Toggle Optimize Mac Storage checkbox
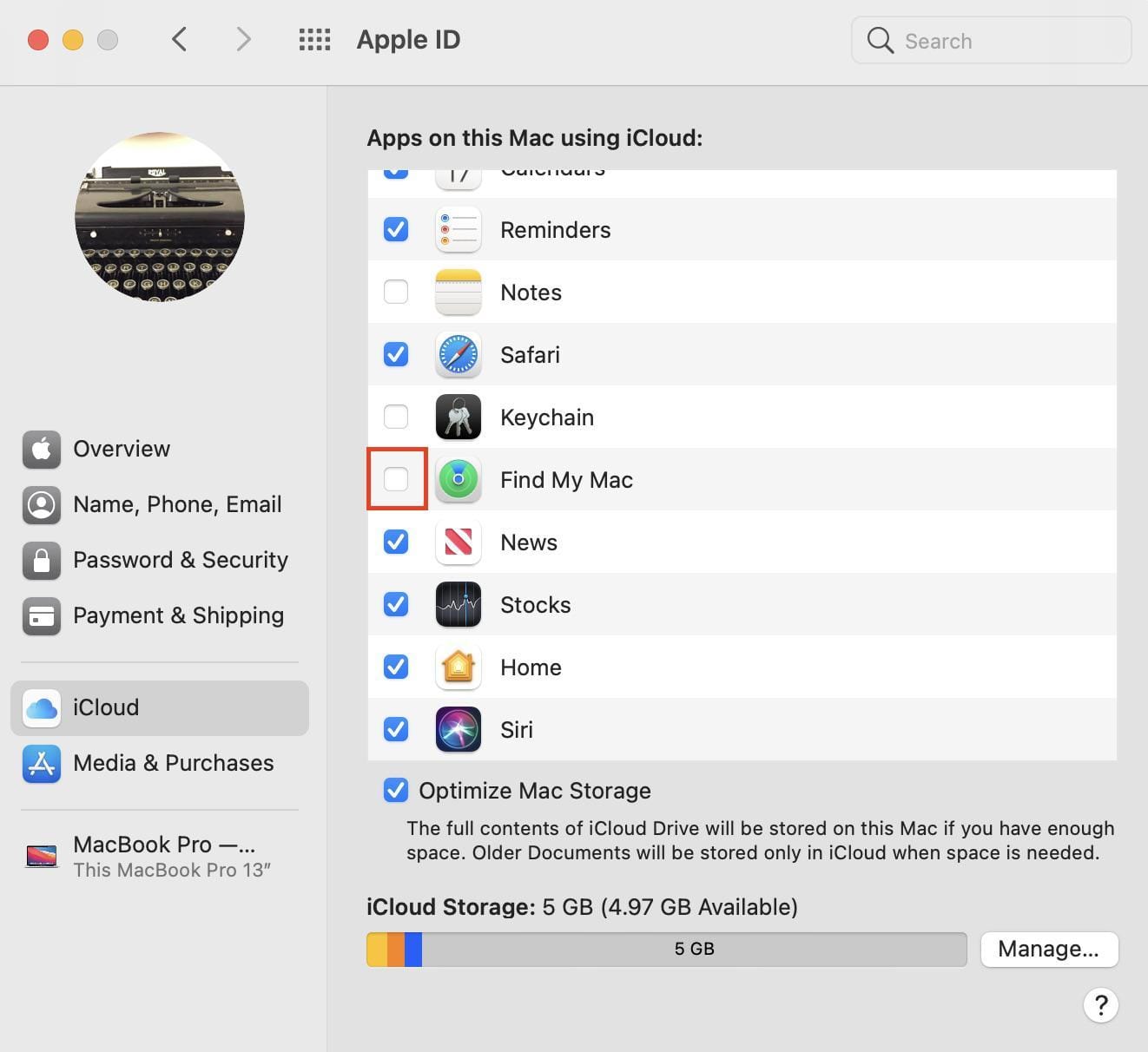The height and width of the screenshot is (1052, 1148). [396, 791]
